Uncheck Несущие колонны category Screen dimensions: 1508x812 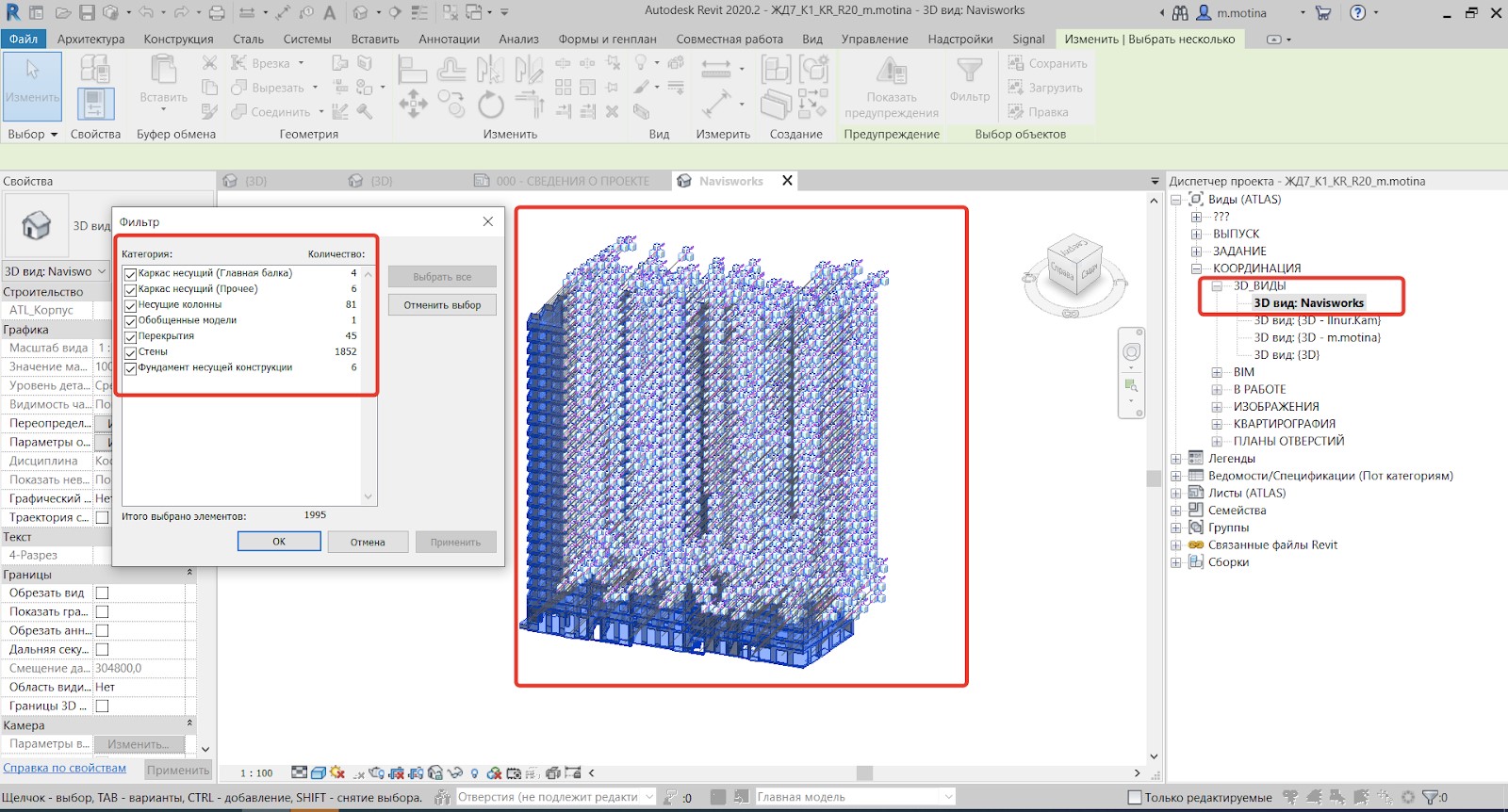tap(131, 305)
